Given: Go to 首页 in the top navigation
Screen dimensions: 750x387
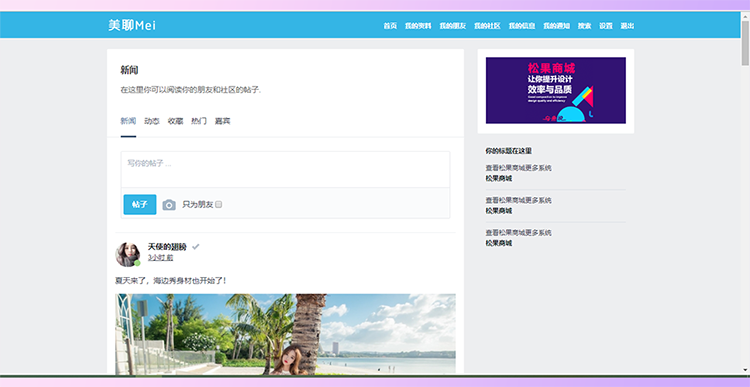Looking at the screenshot, I should point(390,26).
